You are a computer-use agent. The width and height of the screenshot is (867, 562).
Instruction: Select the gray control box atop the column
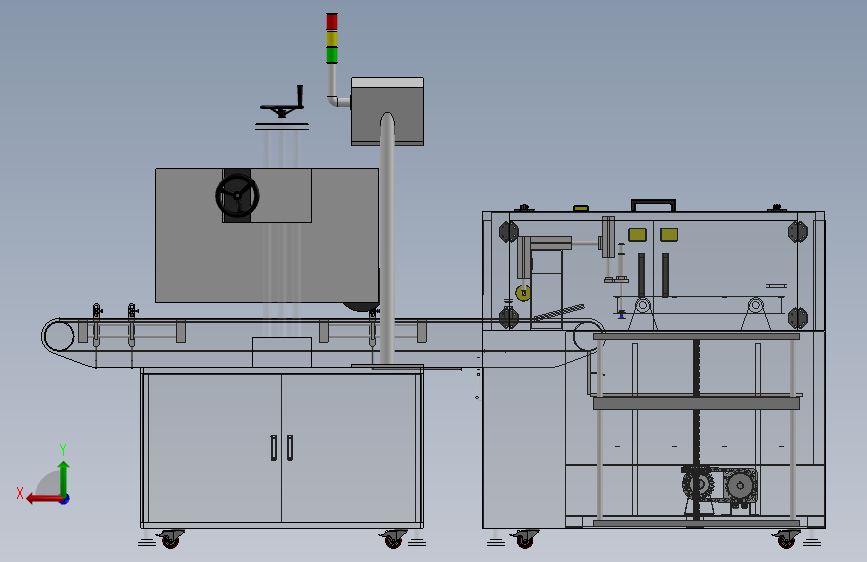click(x=388, y=111)
